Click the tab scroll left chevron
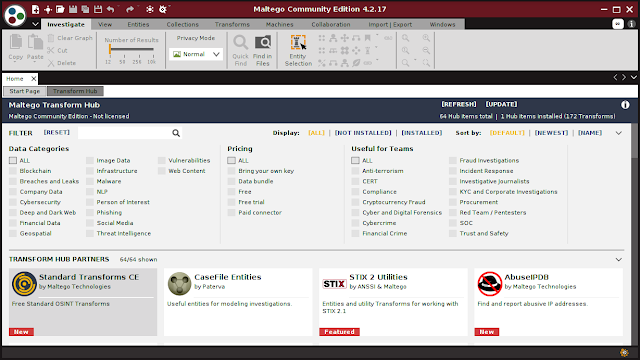Screen dimensions: 640x360 (616, 77)
